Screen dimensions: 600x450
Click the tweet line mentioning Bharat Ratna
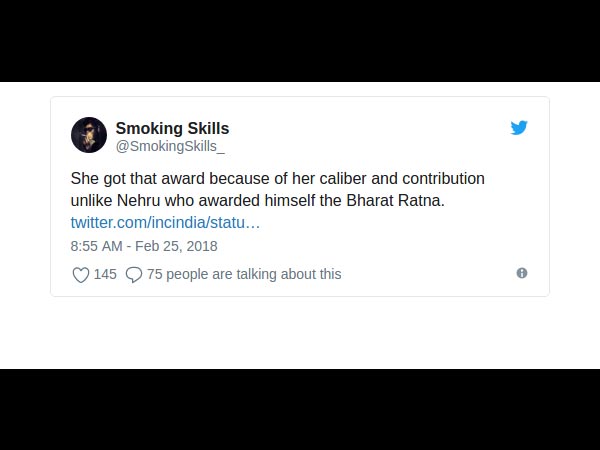[257, 200]
